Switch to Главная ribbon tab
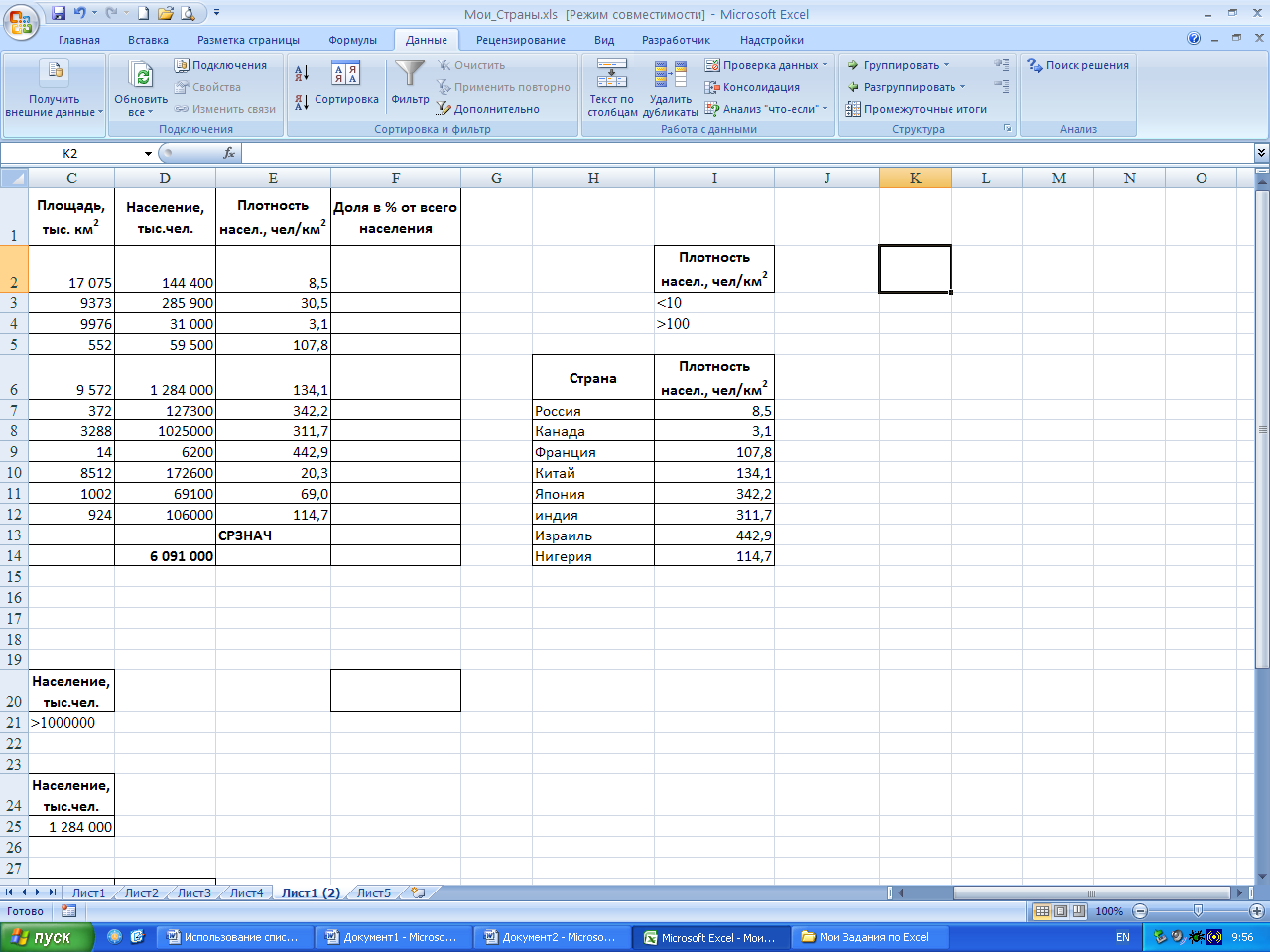 click(x=79, y=40)
